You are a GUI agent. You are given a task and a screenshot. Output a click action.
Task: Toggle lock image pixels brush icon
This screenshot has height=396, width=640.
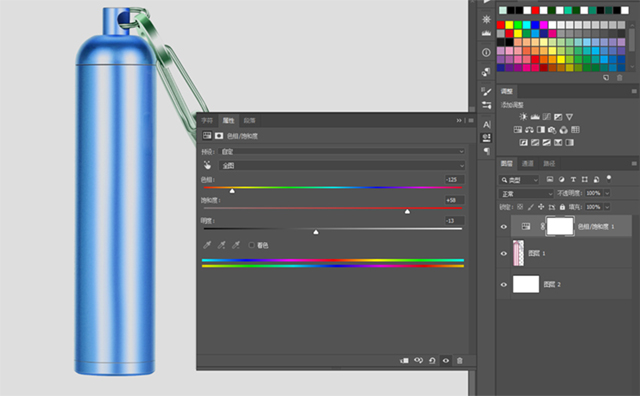[x=531, y=207]
